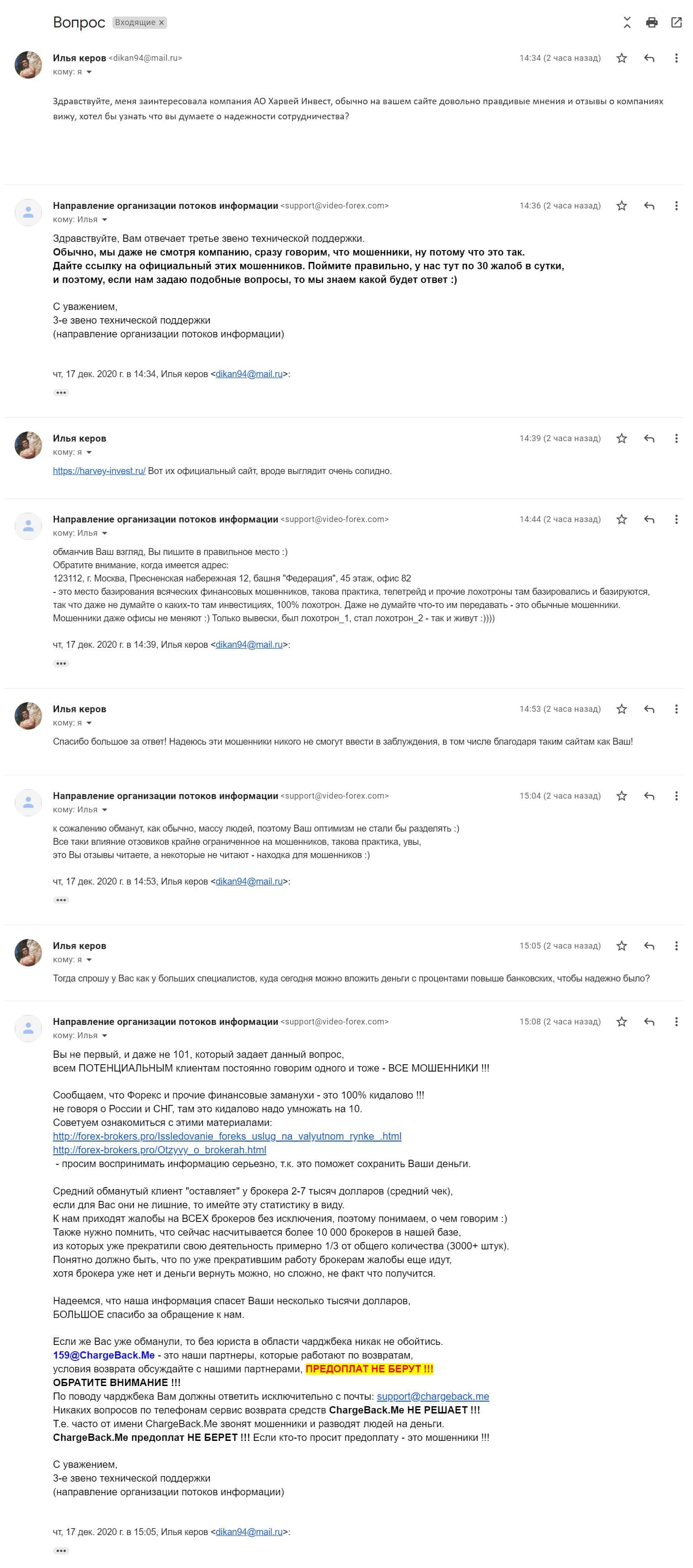The height and width of the screenshot is (1568, 693).
Task: Reply to the 14:44 support message
Action: (649, 519)
